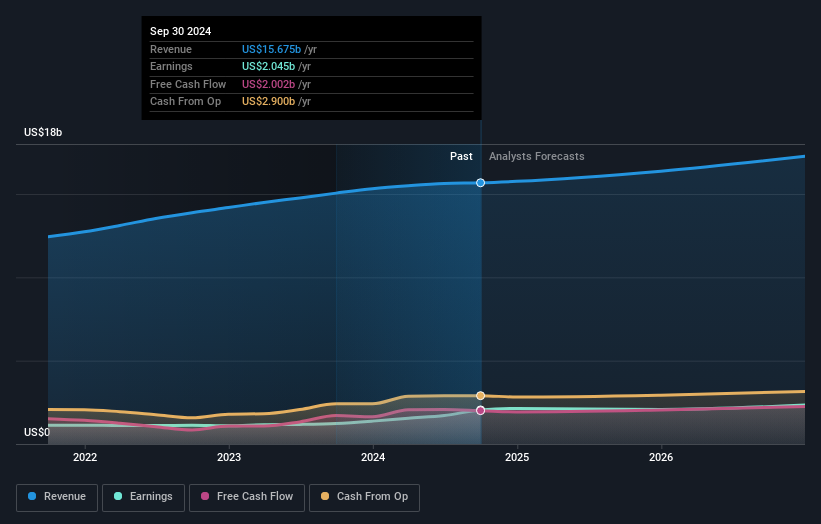Click the 2023 x-axis label

click(229, 458)
